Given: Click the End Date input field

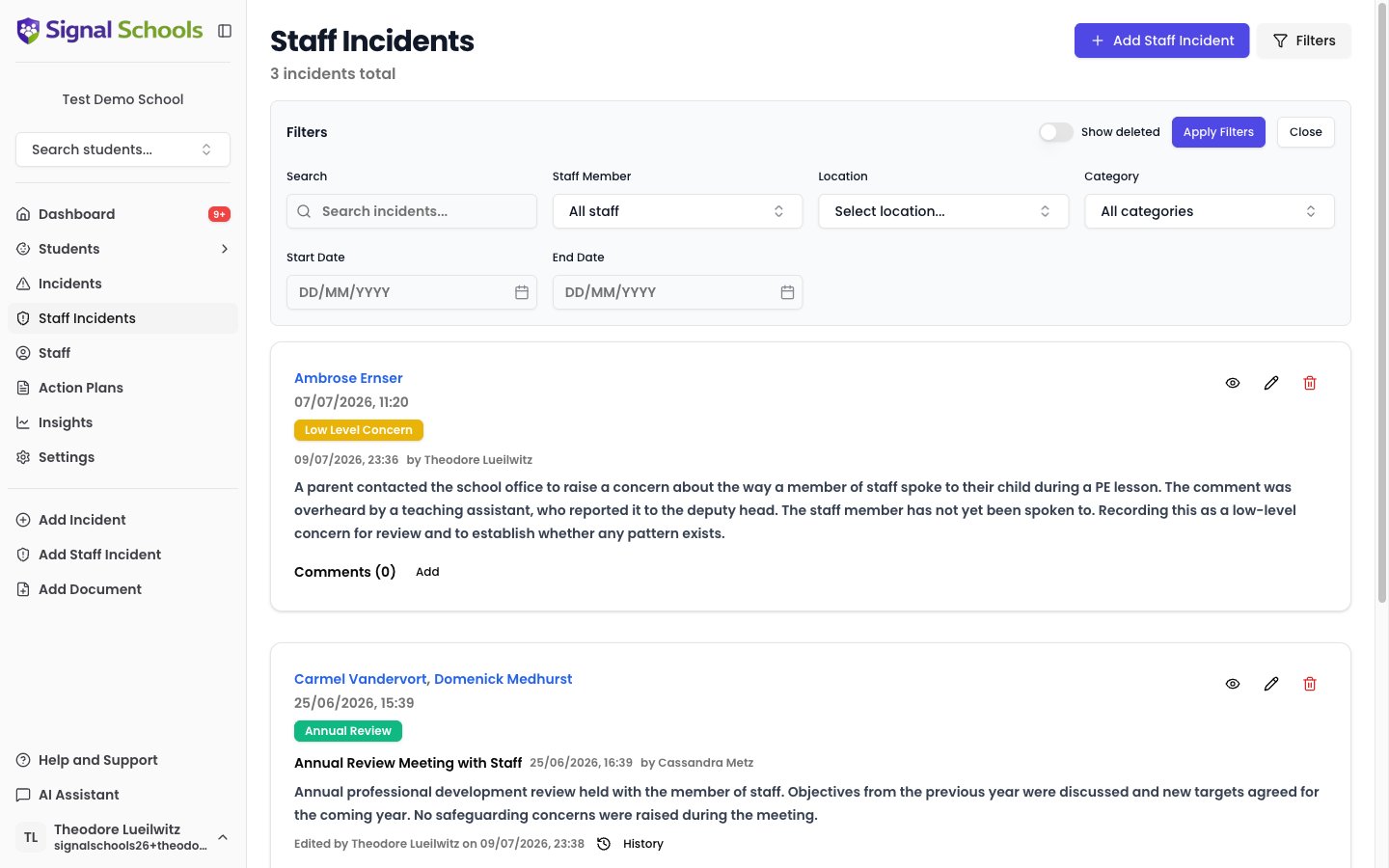Looking at the screenshot, I should [x=677, y=292].
